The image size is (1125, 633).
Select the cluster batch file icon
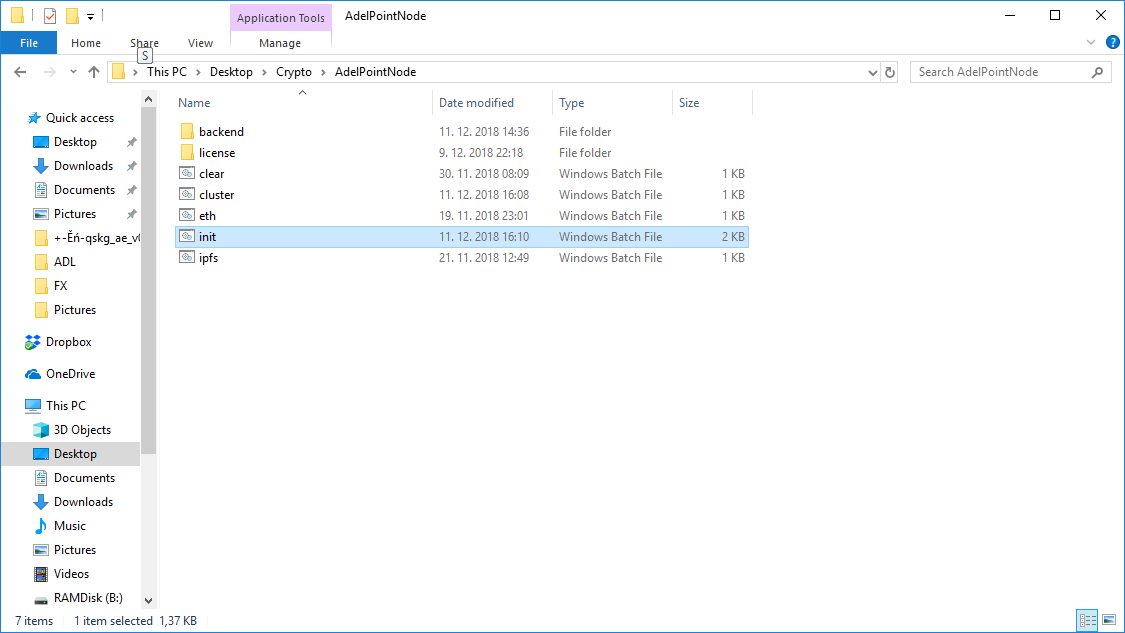(x=187, y=194)
